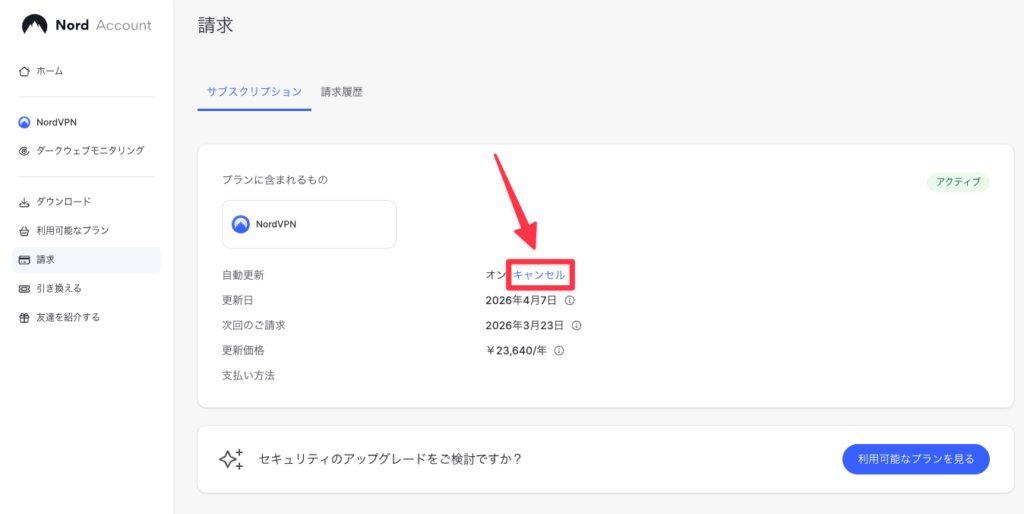Click the gift box refer-a-friend icon
This screenshot has width=1024, height=514.
(24, 318)
